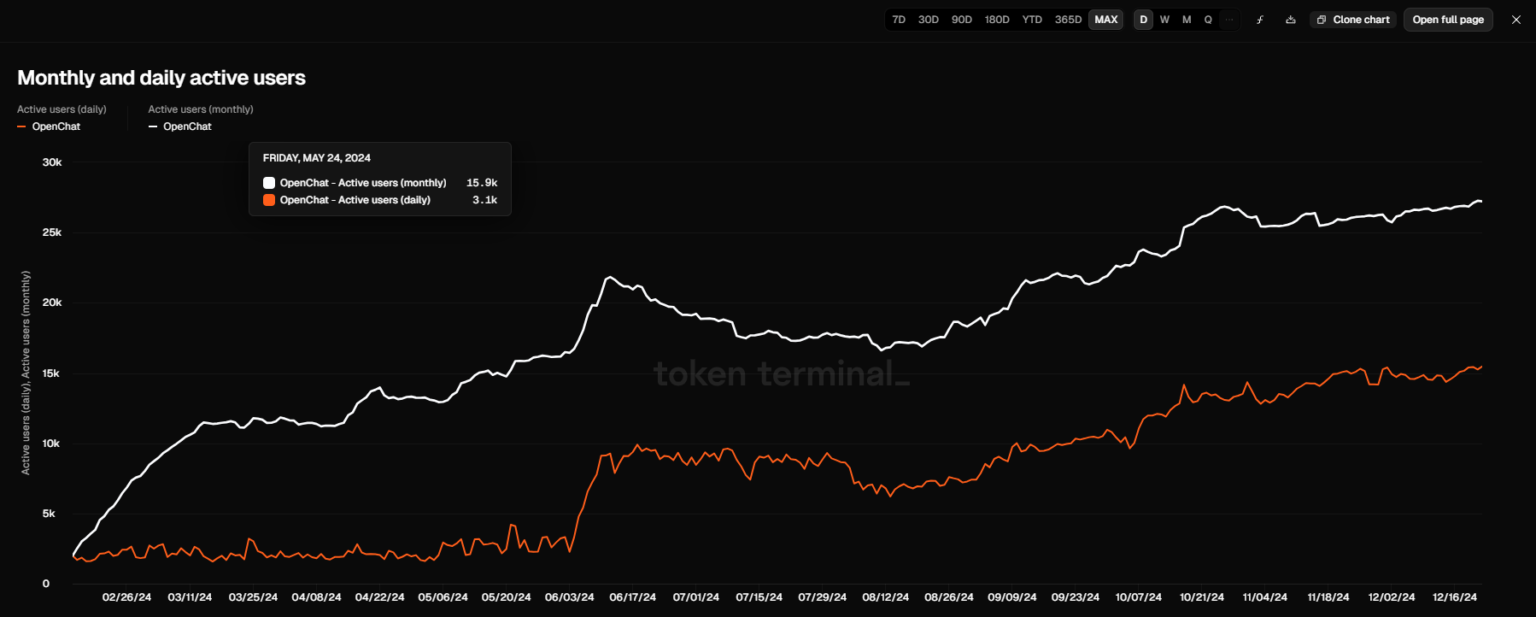Click the '30k' y-axis label
Image resolution: width=1536 pixels, height=617 pixels.
click(x=52, y=162)
